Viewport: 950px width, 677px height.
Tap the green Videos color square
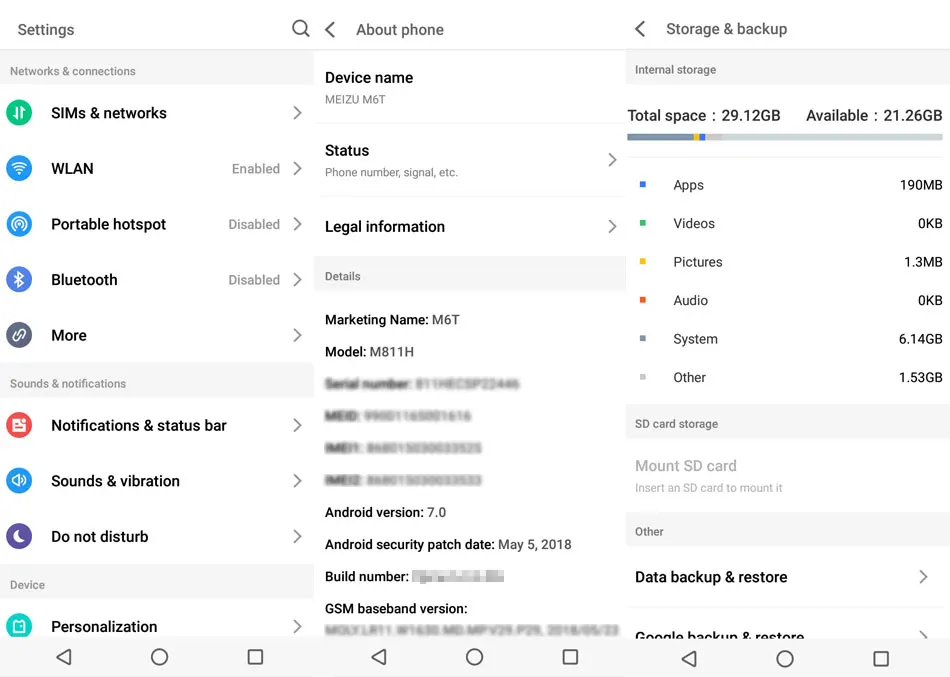[643, 223]
